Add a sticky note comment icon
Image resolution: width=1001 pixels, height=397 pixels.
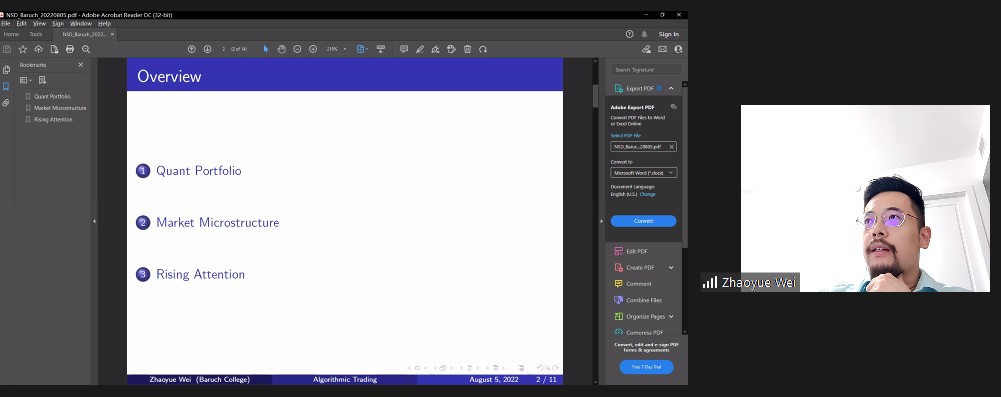click(403, 49)
